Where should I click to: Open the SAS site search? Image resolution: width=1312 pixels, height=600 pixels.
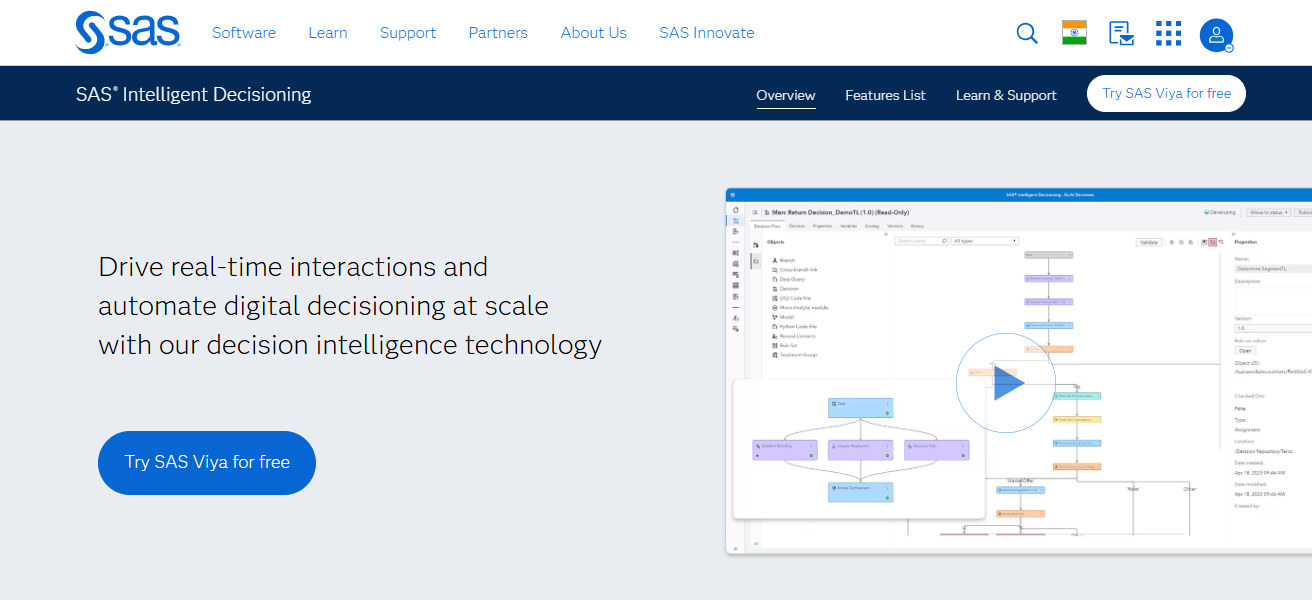[1026, 33]
